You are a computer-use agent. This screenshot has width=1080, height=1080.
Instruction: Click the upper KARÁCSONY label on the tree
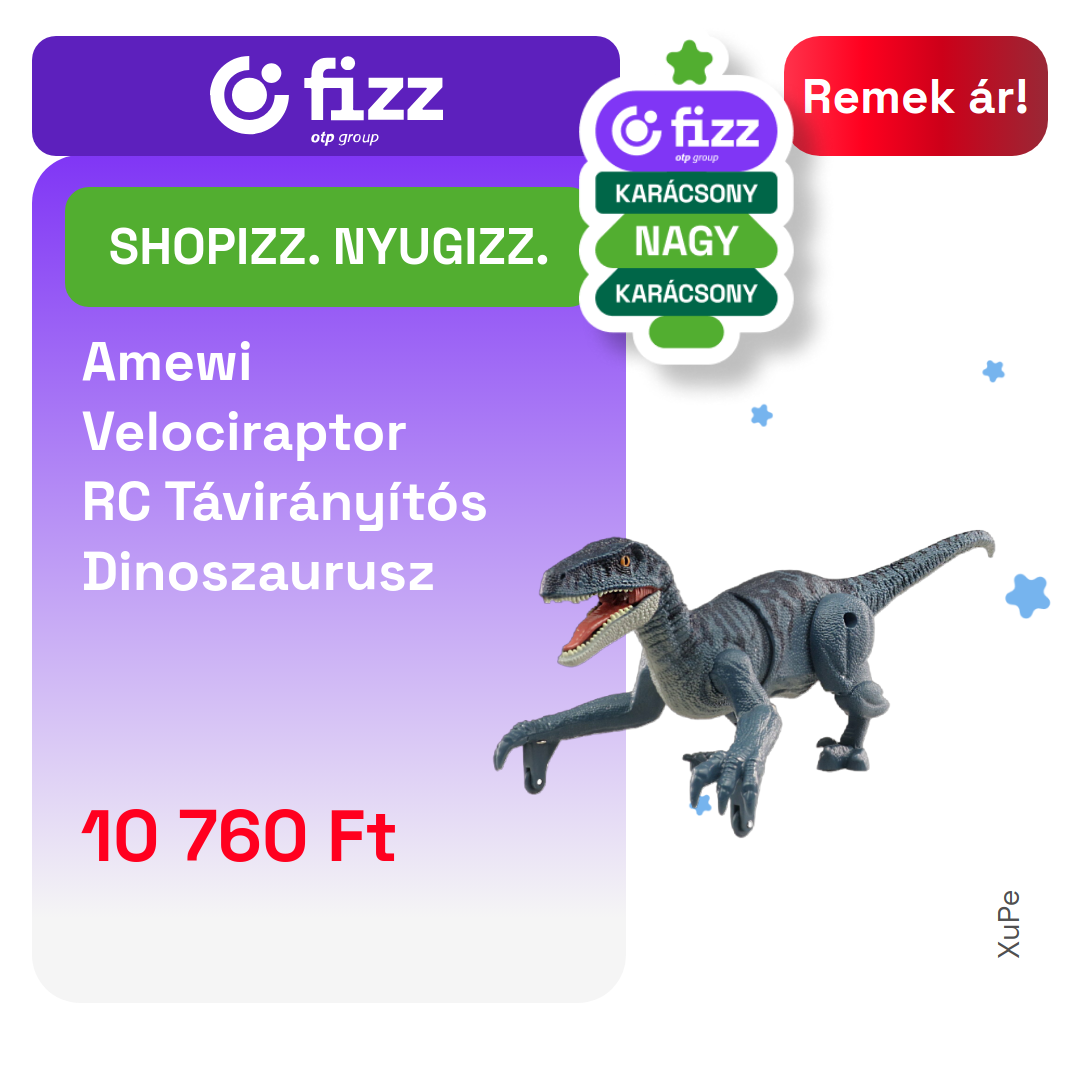click(686, 193)
